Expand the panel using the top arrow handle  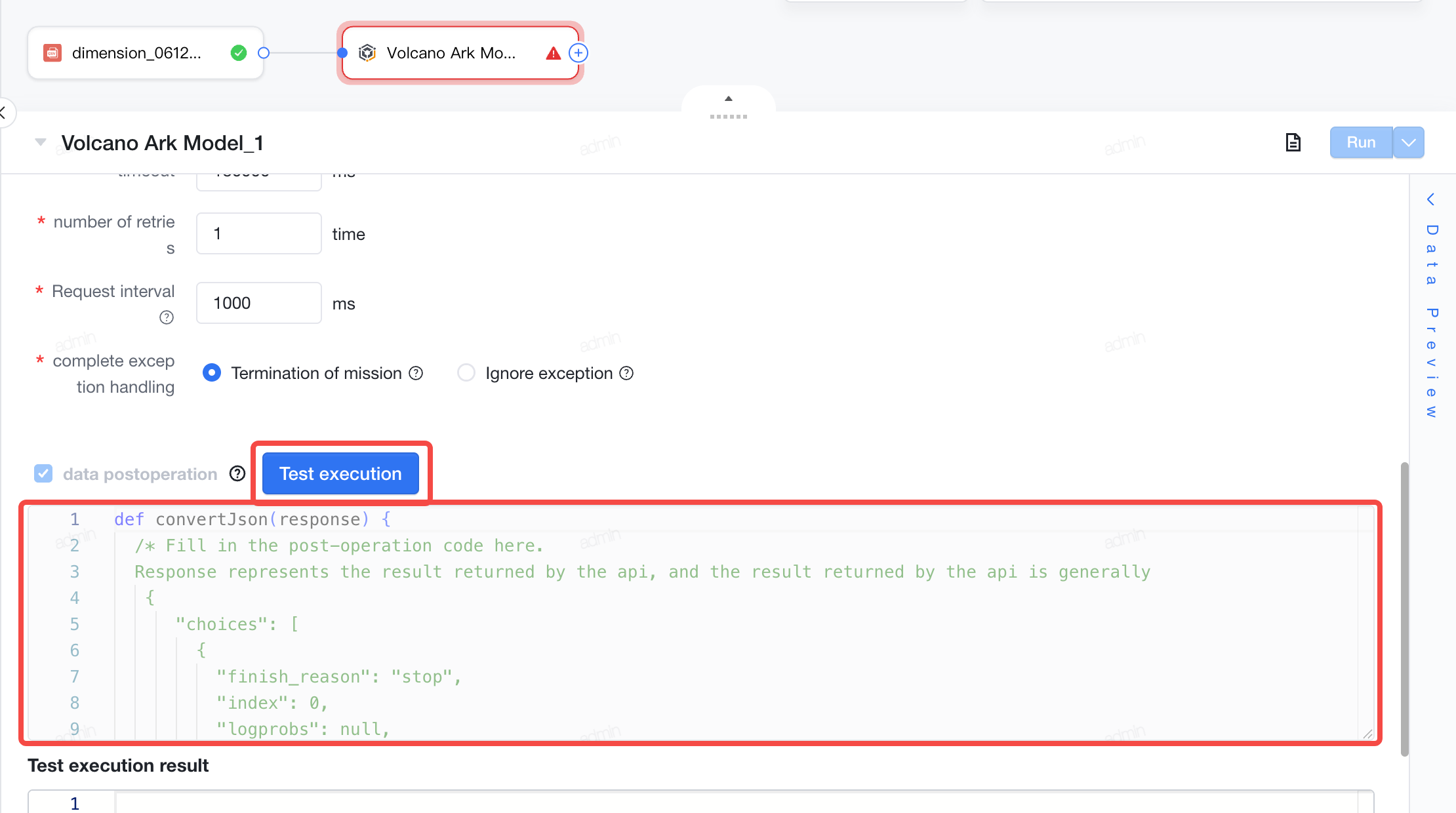tap(728, 99)
